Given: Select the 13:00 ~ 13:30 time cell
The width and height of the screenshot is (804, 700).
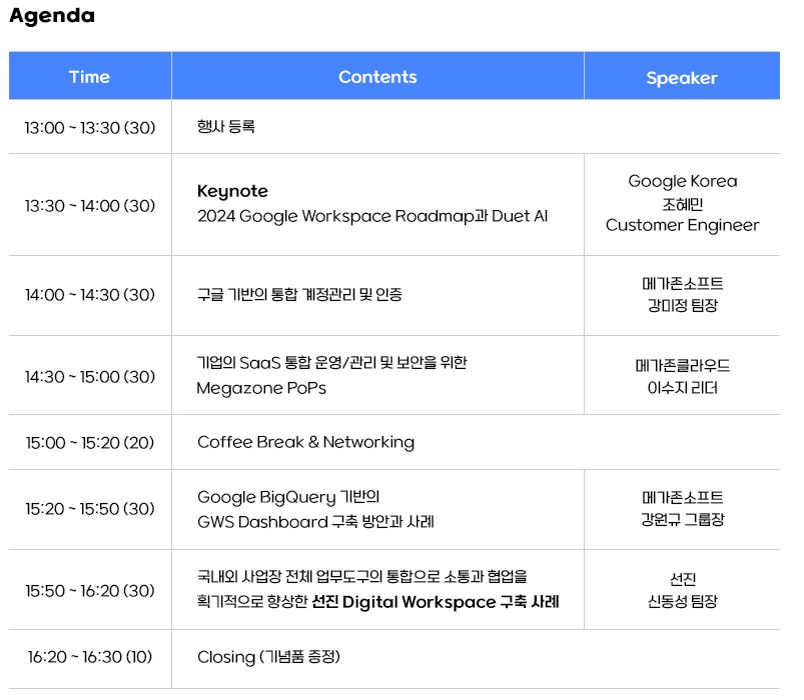Looking at the screenshot, I should [90, 127].
